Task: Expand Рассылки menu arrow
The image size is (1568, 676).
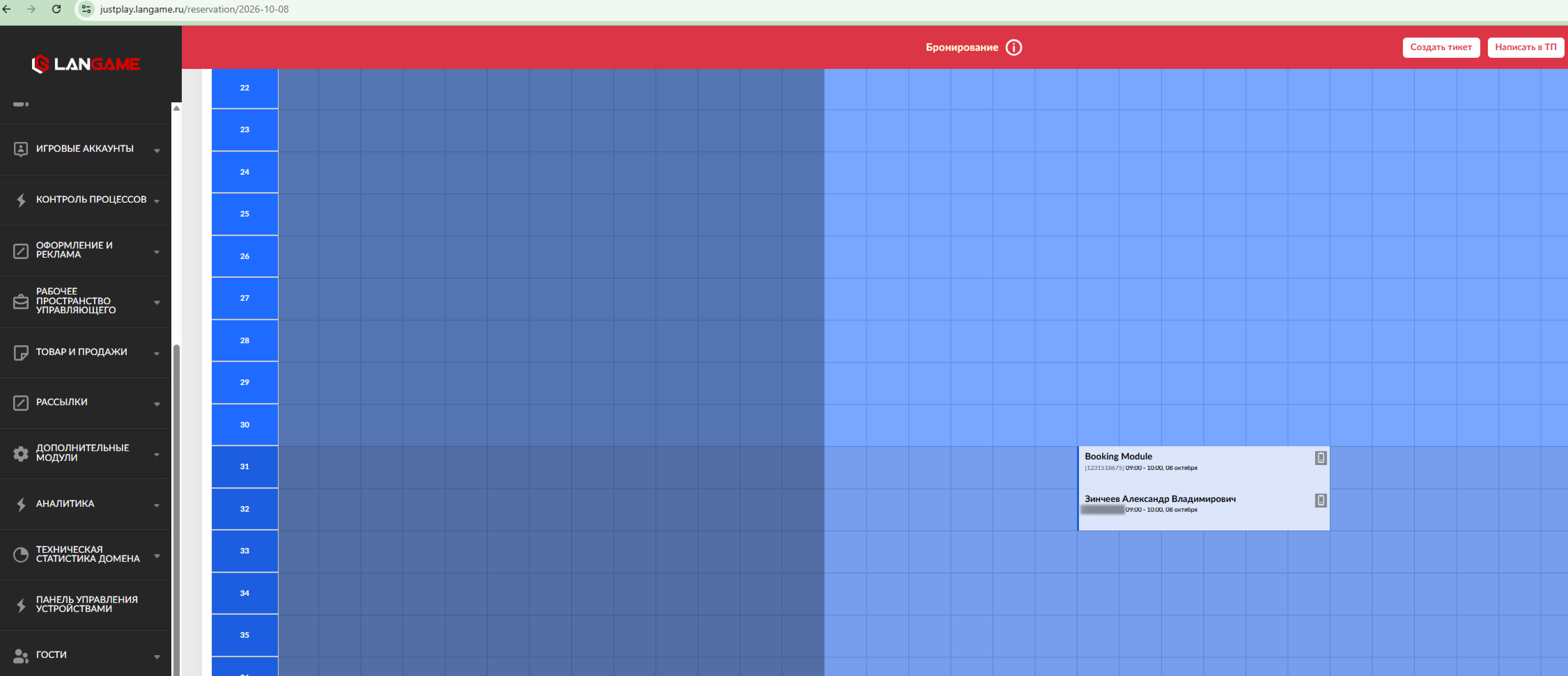Action: click(157, 404)
